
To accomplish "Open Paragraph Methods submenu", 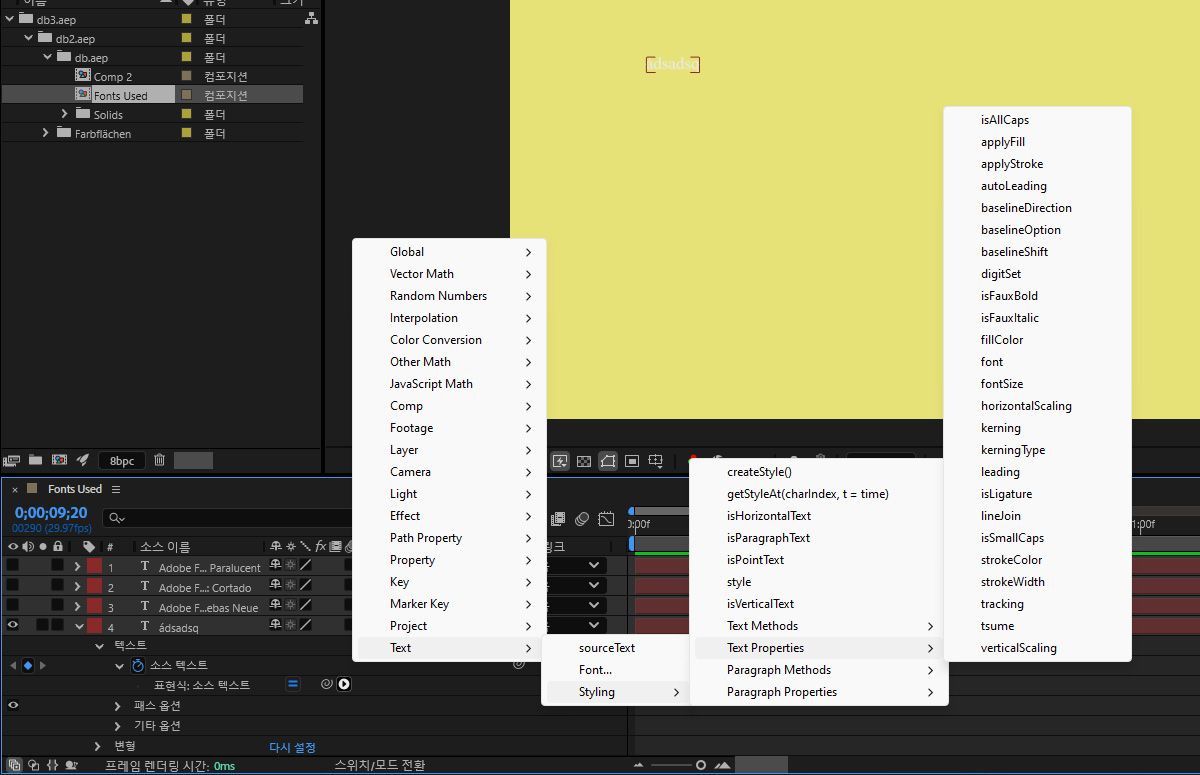I will [x=819, y=670].
